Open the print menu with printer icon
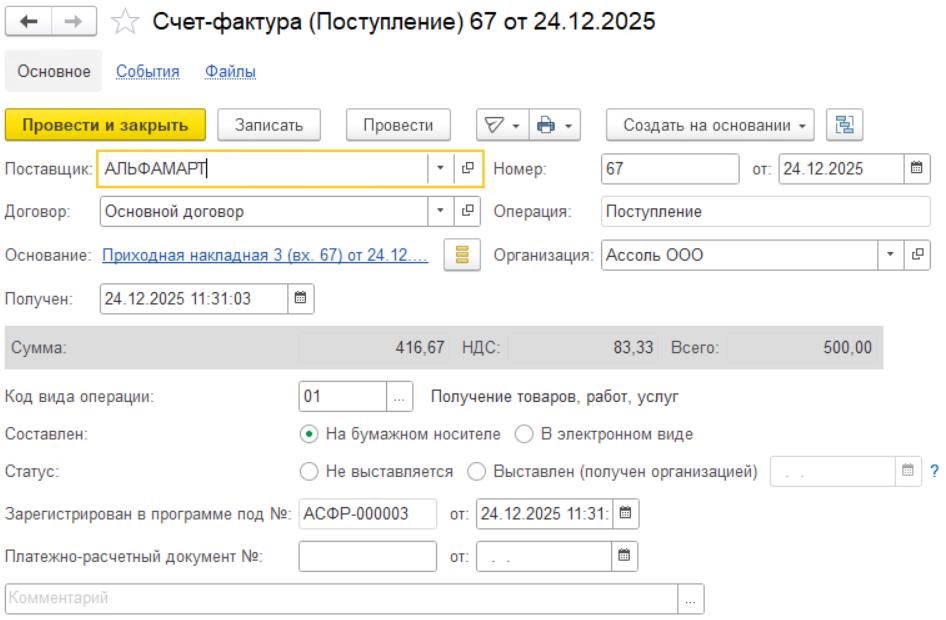 554,125
